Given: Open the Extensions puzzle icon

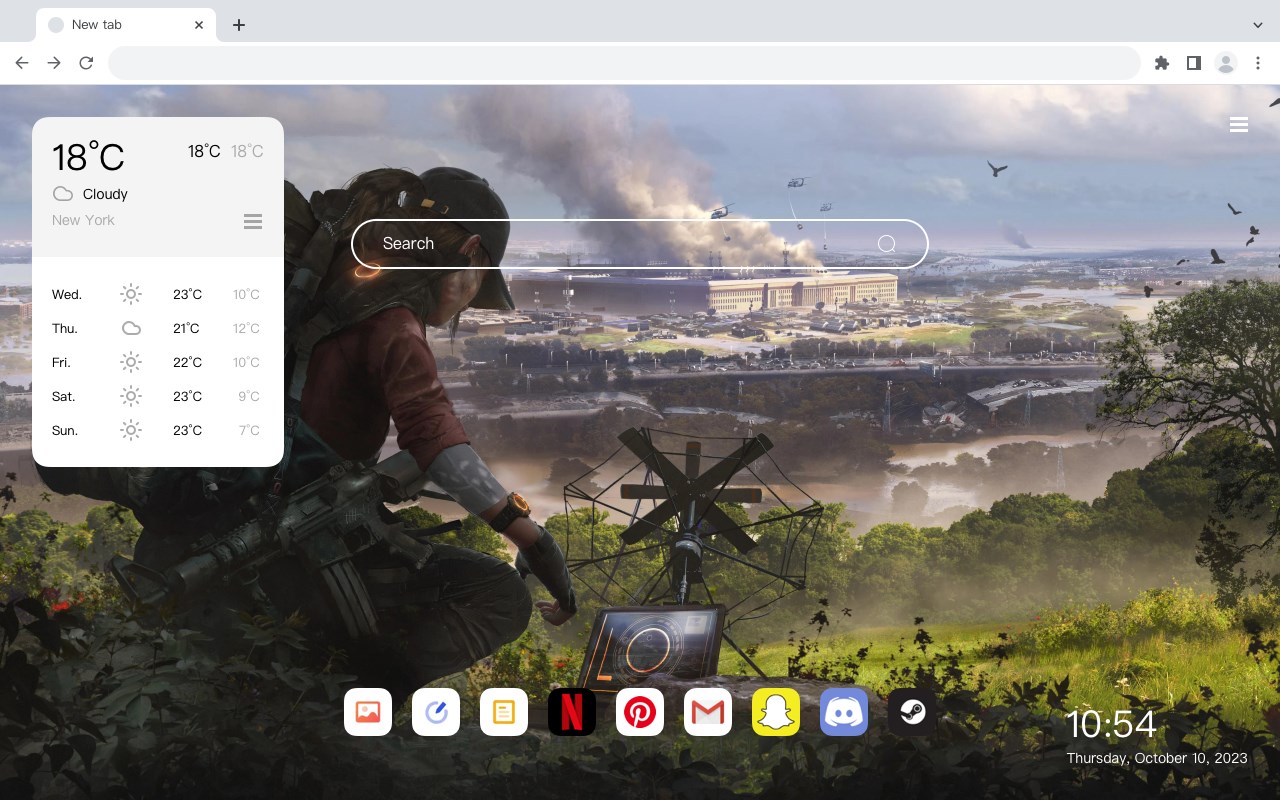Looking at the screenshot, I should [x=1161, y=63].
